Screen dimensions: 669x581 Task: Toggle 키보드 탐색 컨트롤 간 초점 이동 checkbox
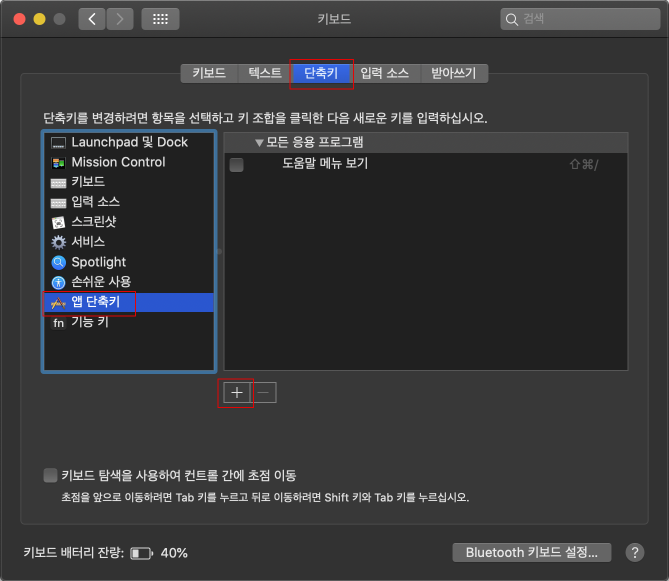(50, 475)
